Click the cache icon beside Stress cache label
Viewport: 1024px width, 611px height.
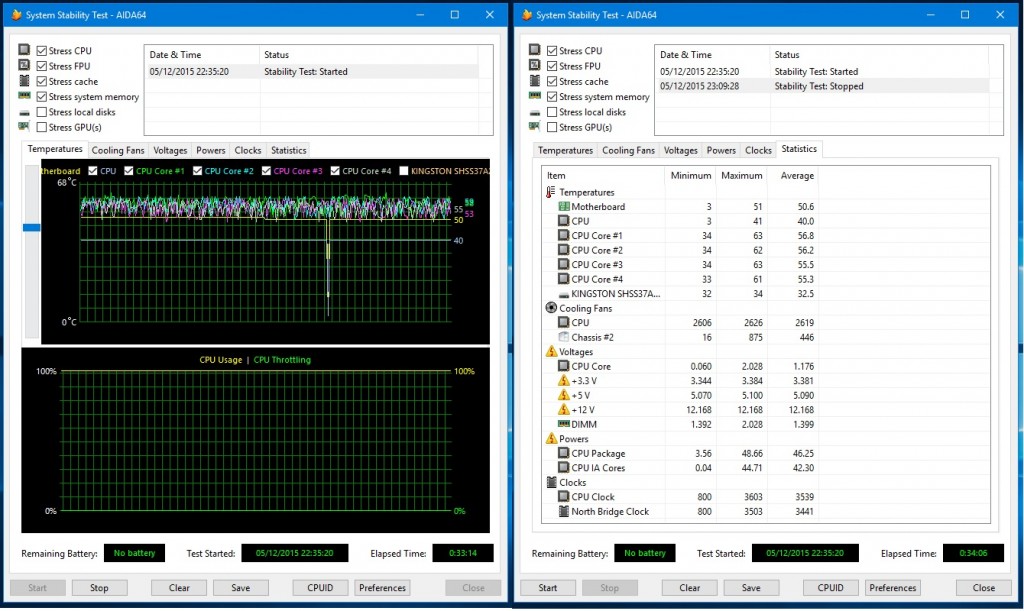tap(22, 81)
